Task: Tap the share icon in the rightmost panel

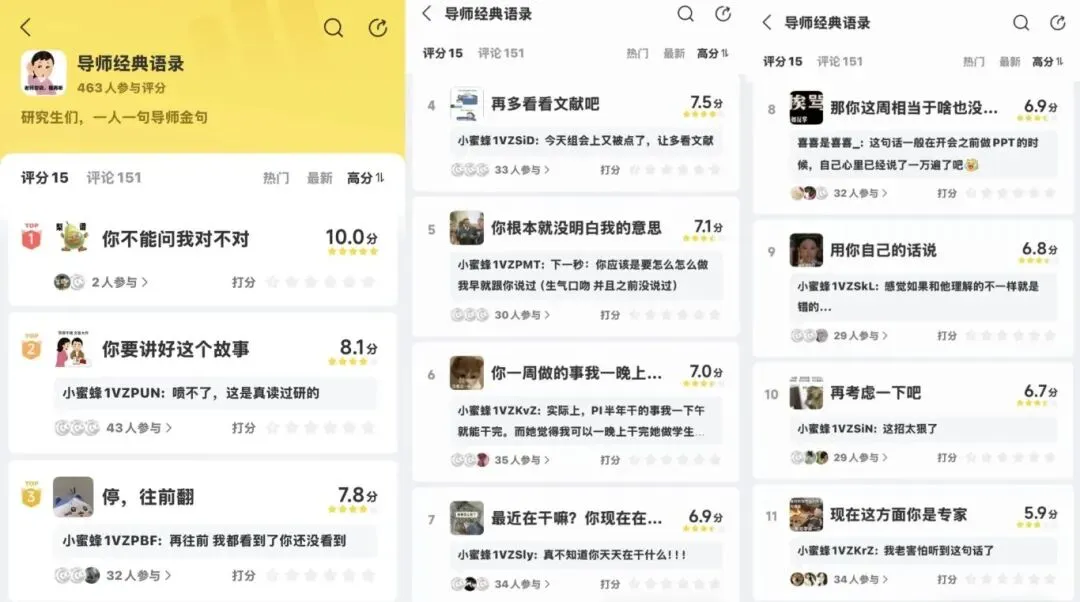Action: pyautogui.click(x=1057, y=23)
